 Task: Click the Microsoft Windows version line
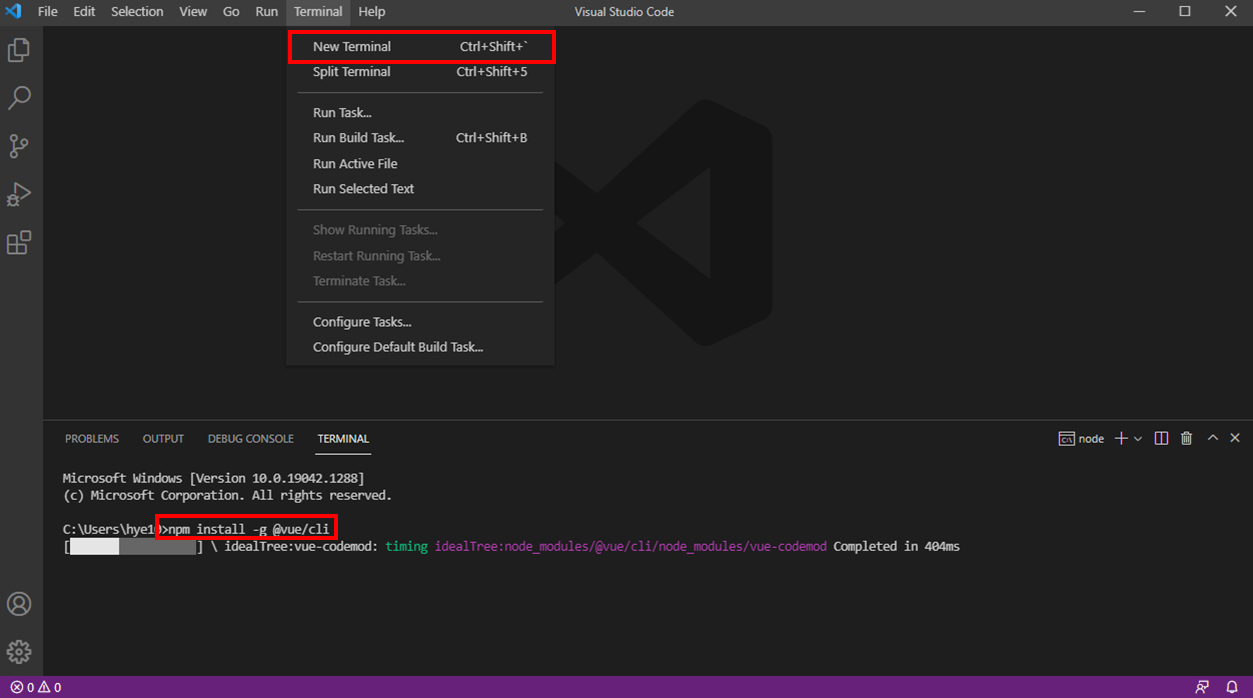click(213, 479)
